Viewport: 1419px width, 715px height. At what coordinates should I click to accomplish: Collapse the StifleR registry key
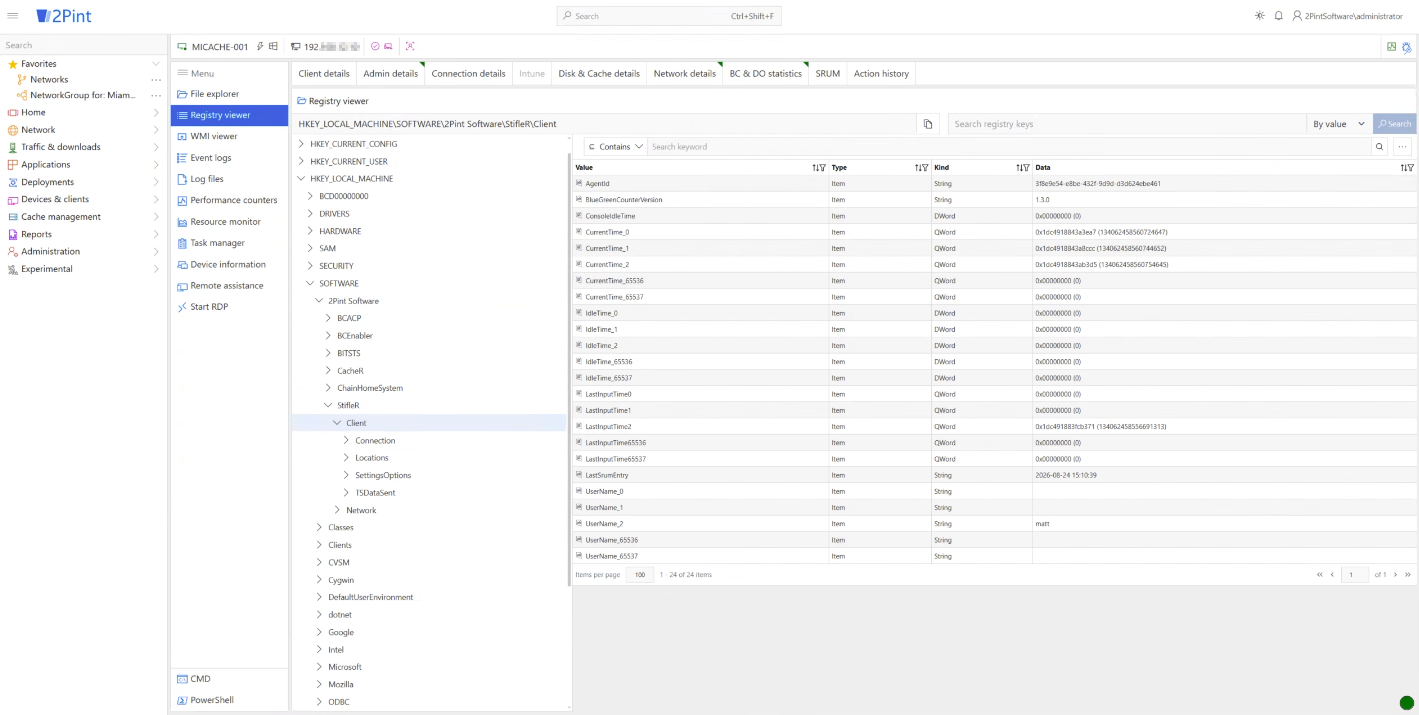tap(329, 406)
